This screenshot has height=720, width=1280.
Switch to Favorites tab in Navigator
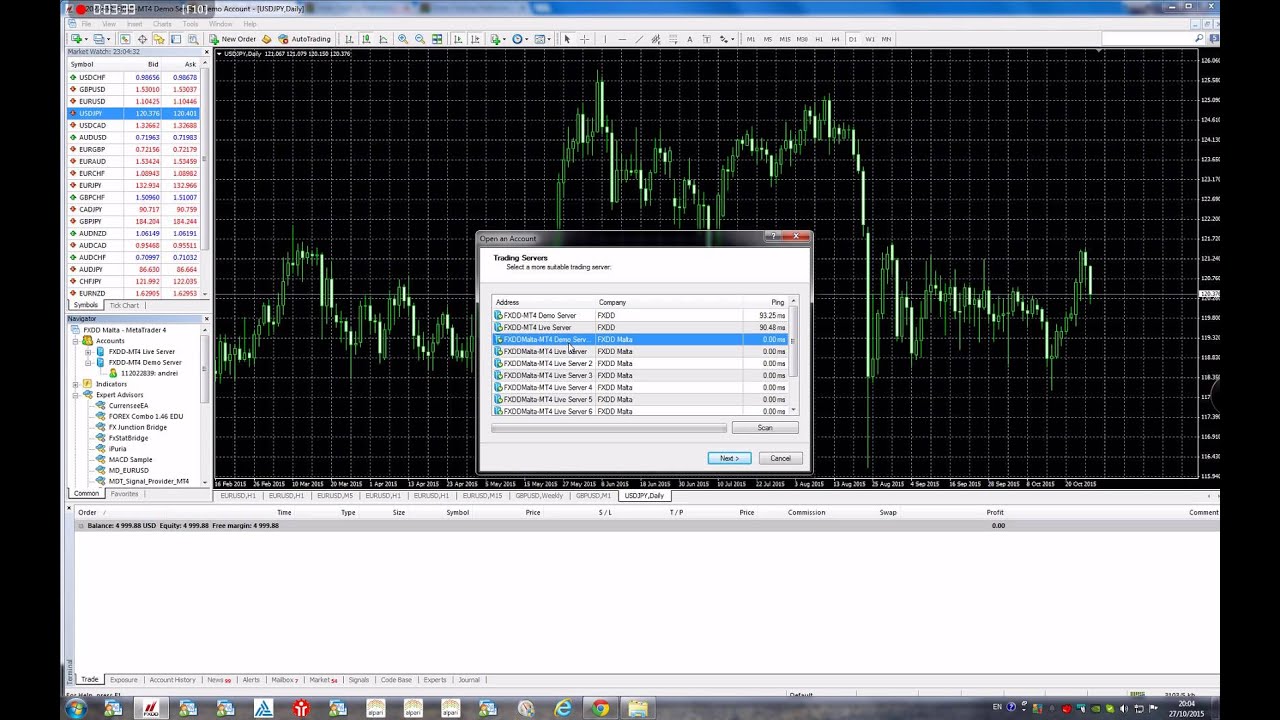click(124, 494)
